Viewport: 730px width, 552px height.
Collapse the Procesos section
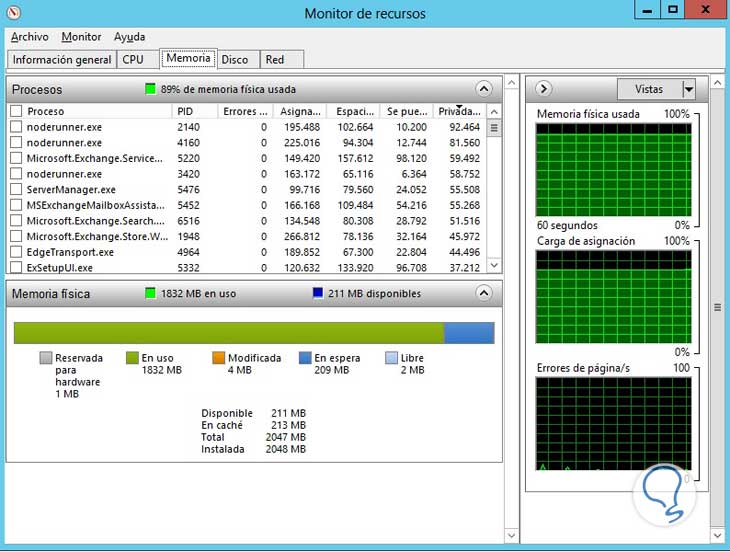tap(484, 89)
